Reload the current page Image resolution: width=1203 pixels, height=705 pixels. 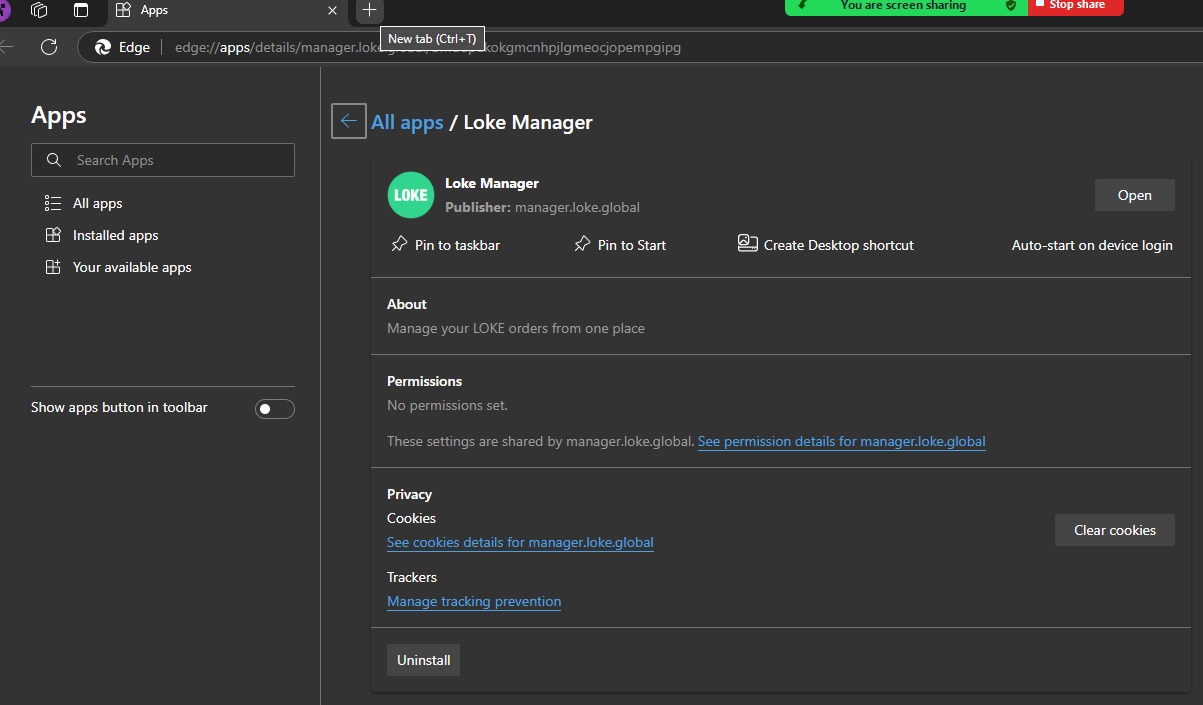point(48,46)
